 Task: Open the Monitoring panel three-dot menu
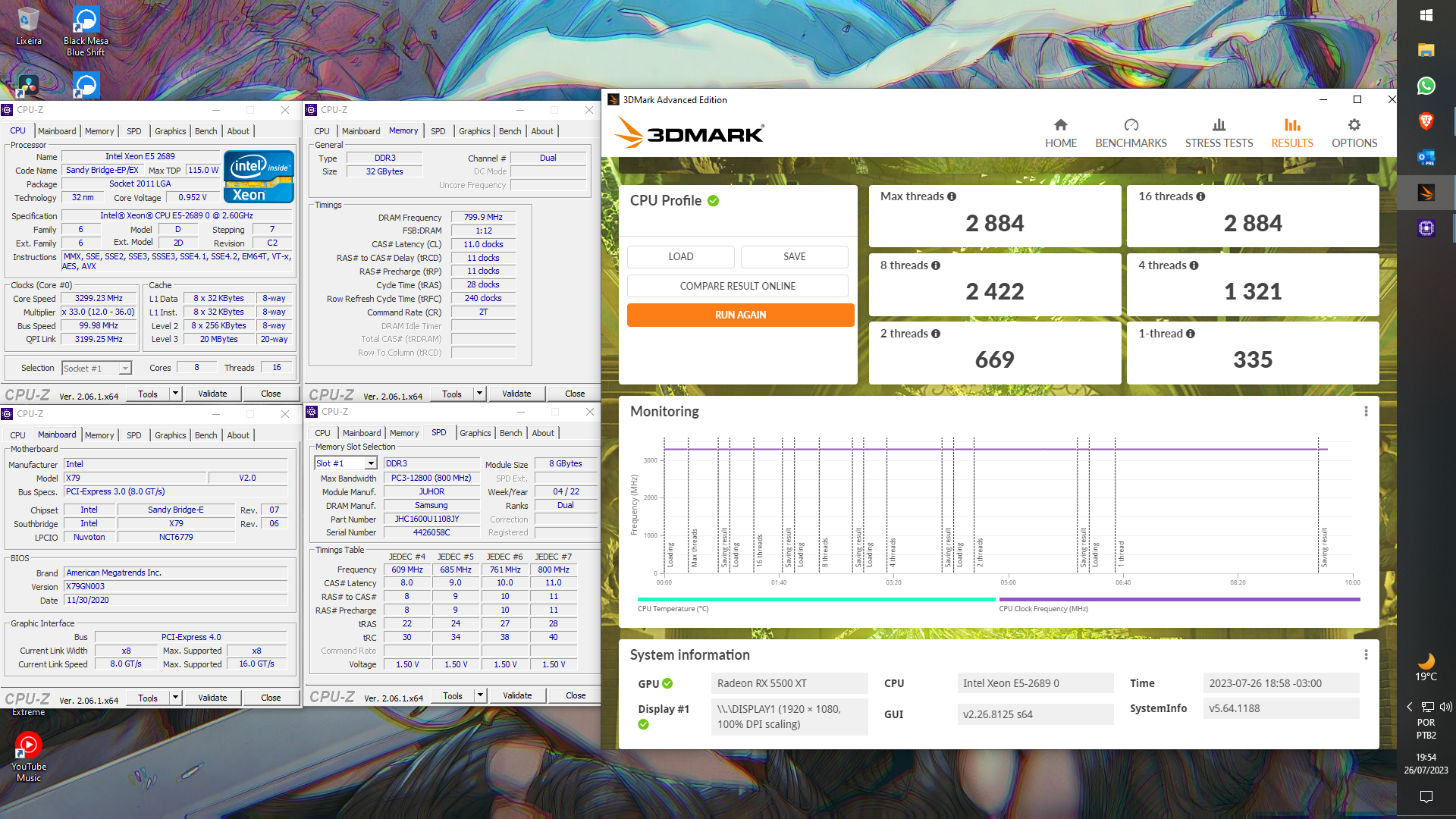click(1366, 411)
